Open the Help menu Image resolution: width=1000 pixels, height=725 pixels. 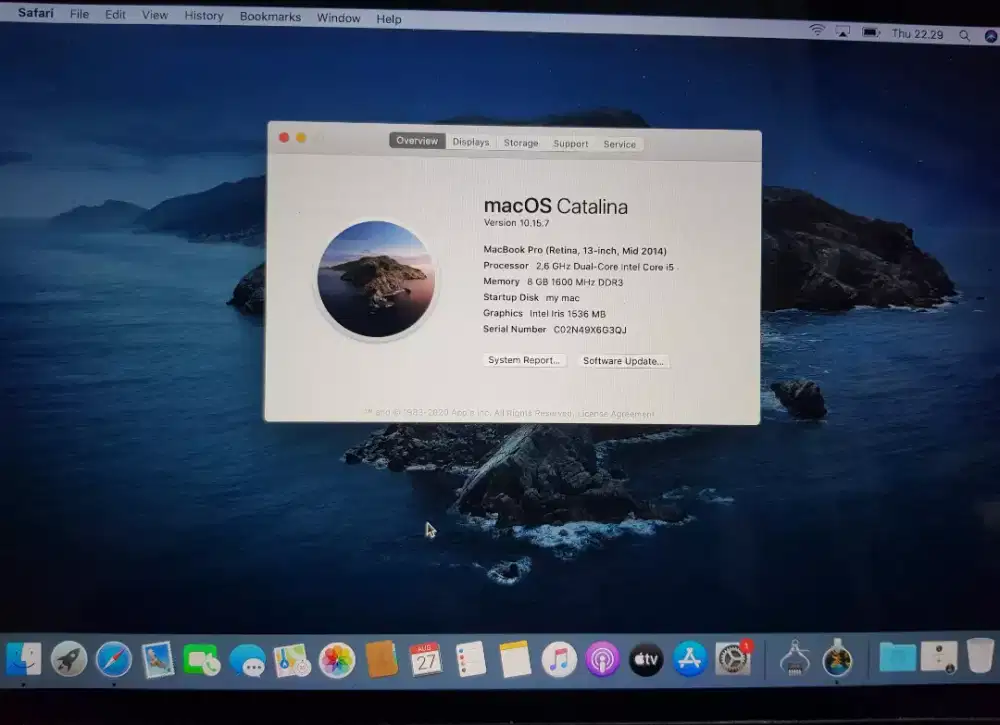388,19
